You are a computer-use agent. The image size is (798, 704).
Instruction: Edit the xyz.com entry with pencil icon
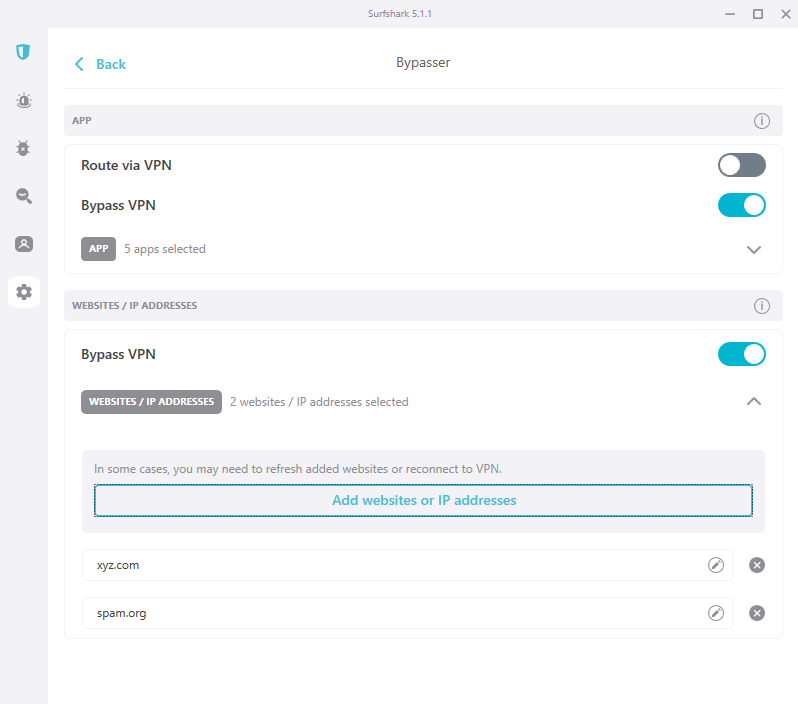pos(716,565)
